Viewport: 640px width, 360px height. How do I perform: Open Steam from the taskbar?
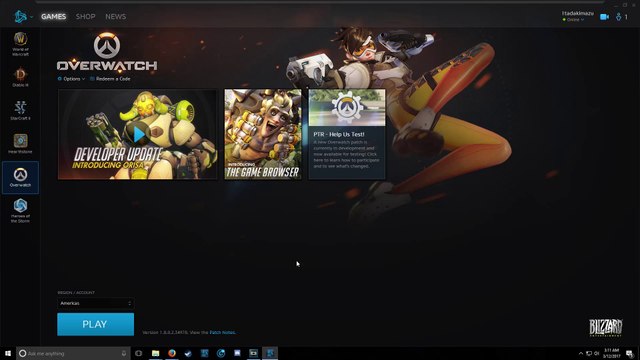point(188,353)
